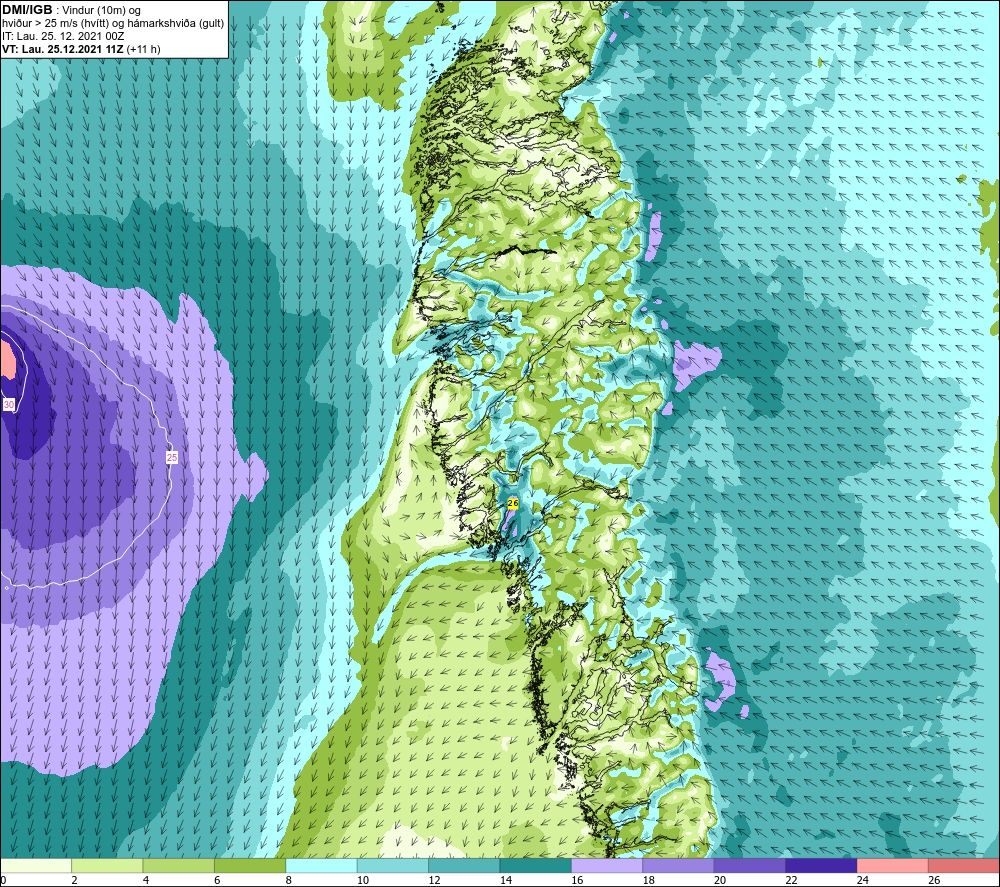
Task: Click the 22-24 m/s dark indigo swatch
Action: 821,865
